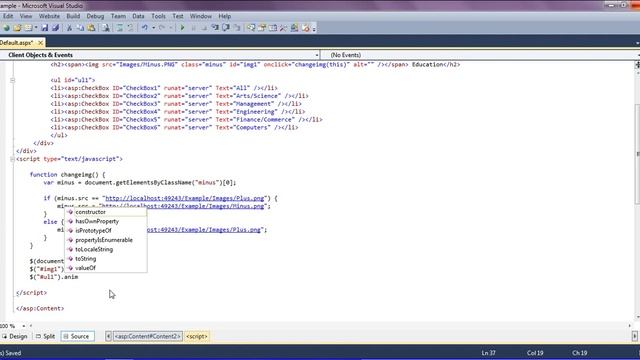Click the Save floppy disk icon
Image resolution: width=640 pixels, height=360 pixels.
[x=44, y=28]
